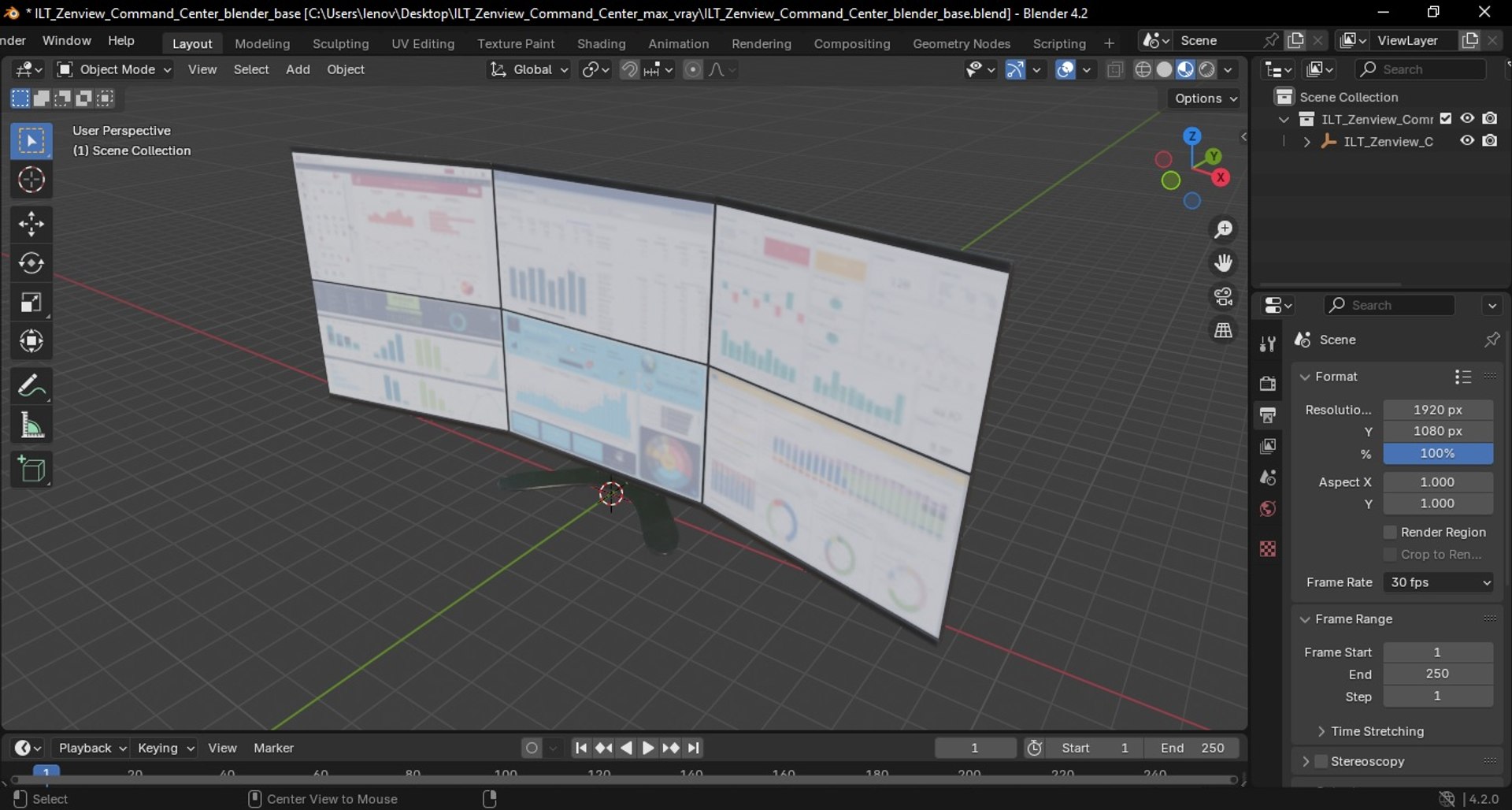Expand the Time Stretching panel

(x=1377, y=731)
